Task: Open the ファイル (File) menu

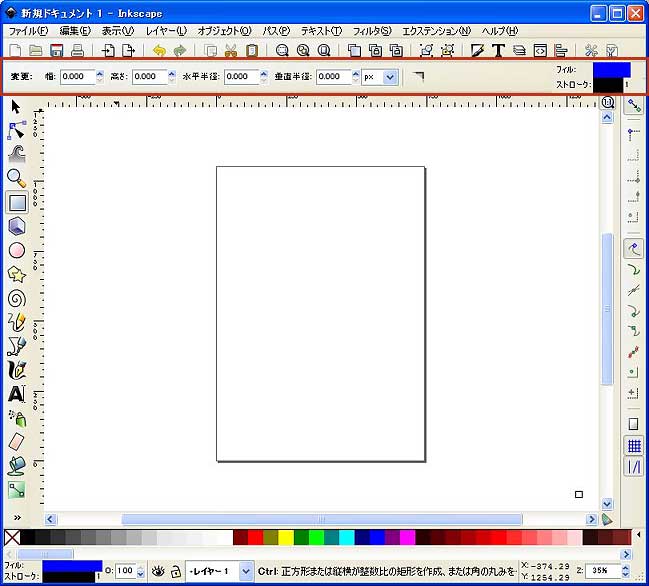Action: point(28,31)
